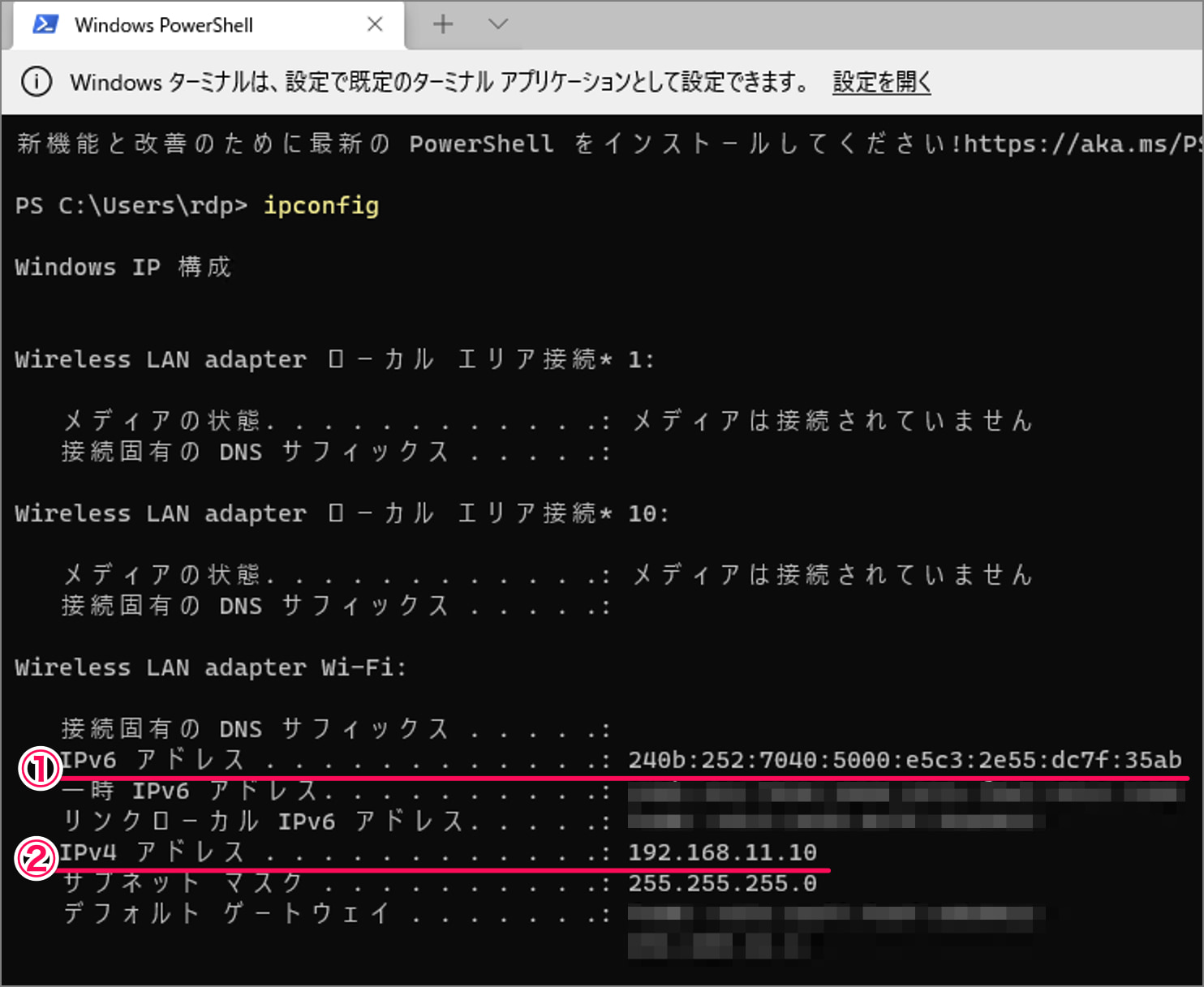The image size is (1204, 987).
Task: Open the 設定を開く settings link
Action: point(880,81)
